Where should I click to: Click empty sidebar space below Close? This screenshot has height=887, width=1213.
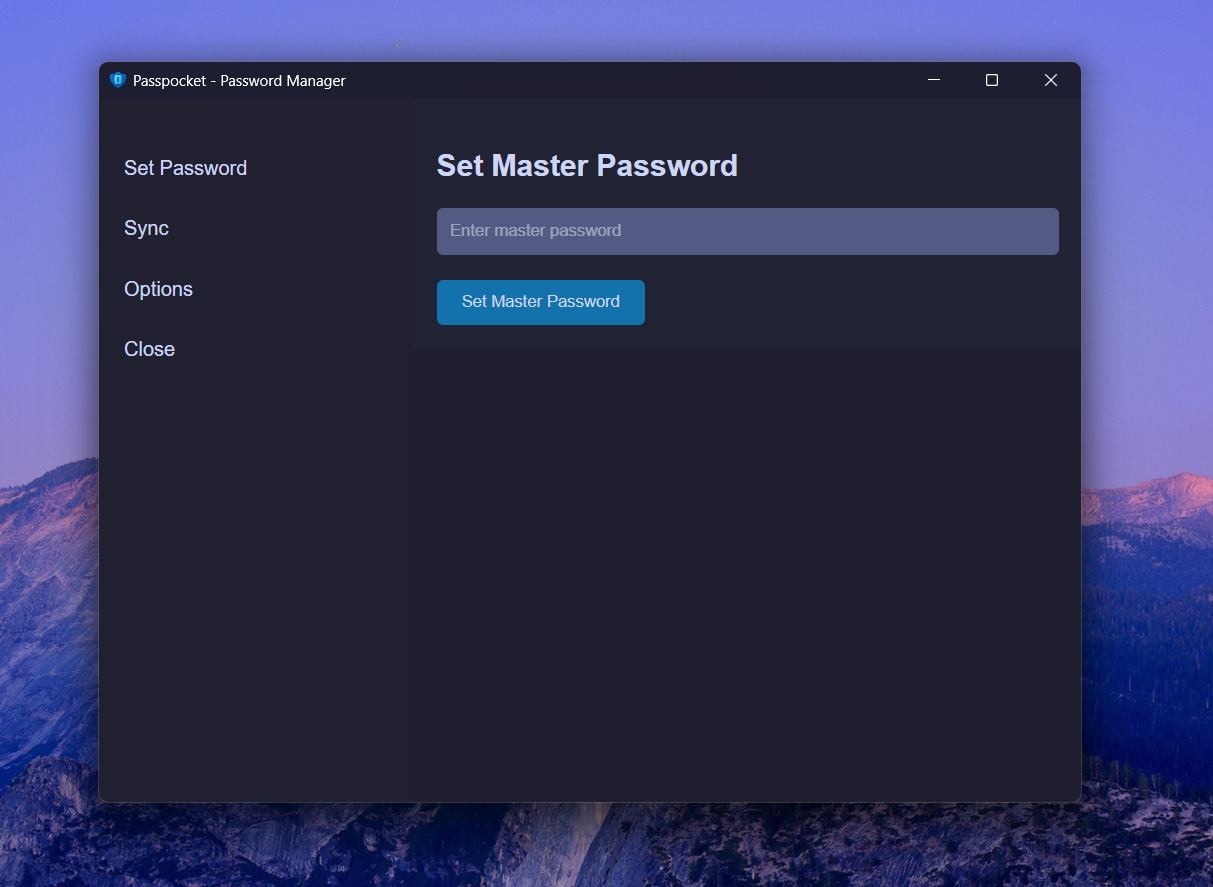(255, 580)
